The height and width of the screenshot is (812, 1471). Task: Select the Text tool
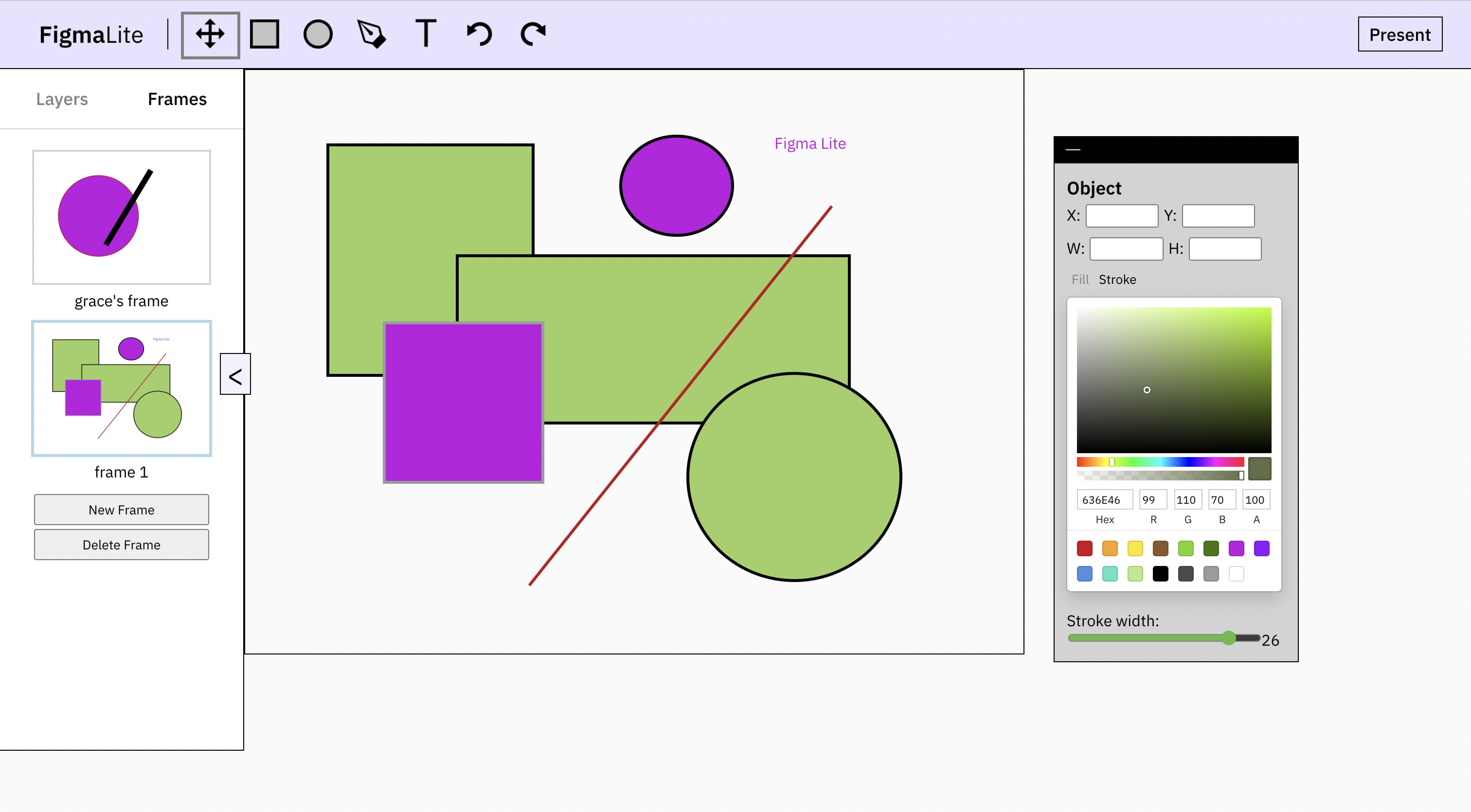425,34
